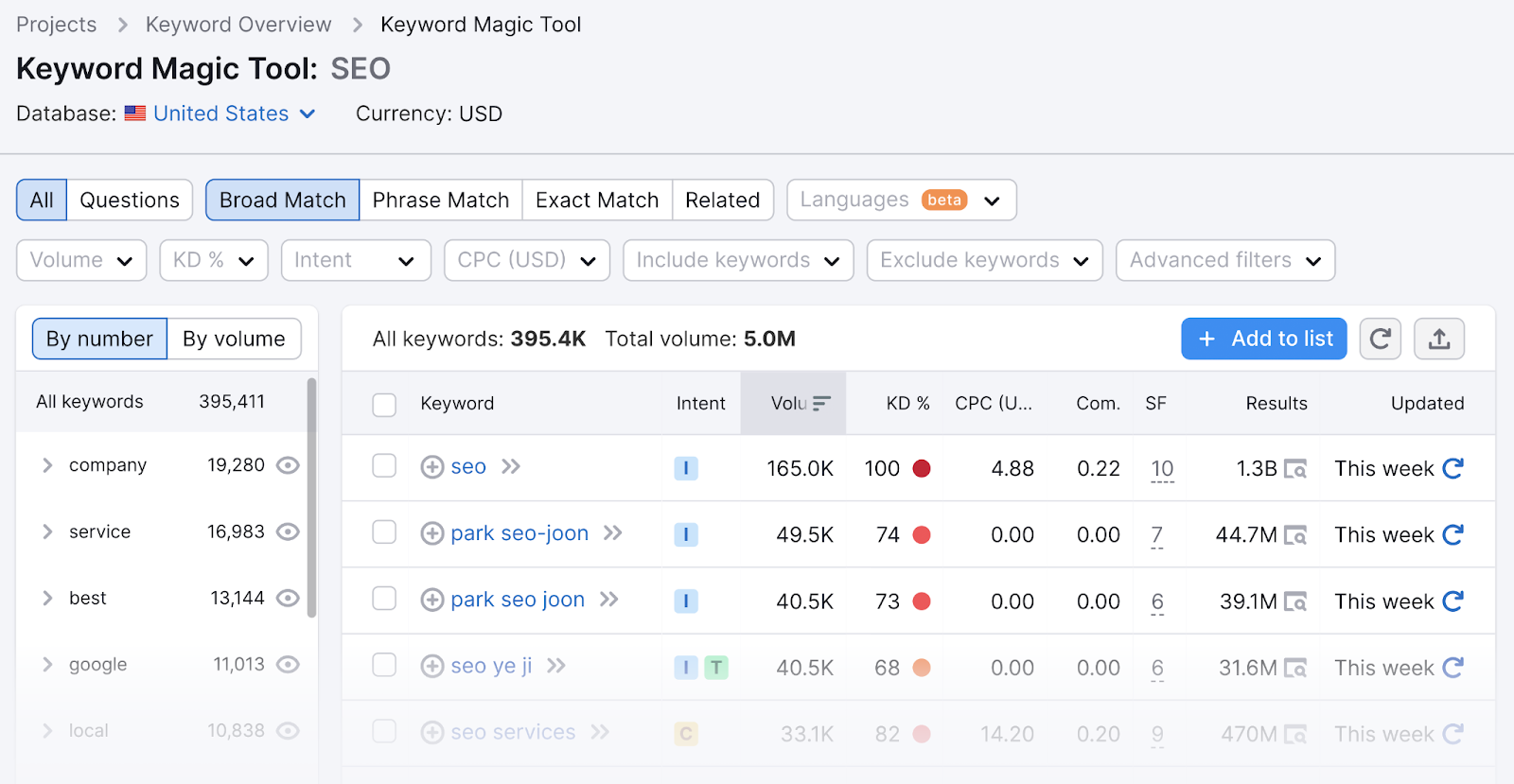The image size is (1514, 784).
Task: Open double-arrow details for 'seo' keyword
Action: [511, 466]
